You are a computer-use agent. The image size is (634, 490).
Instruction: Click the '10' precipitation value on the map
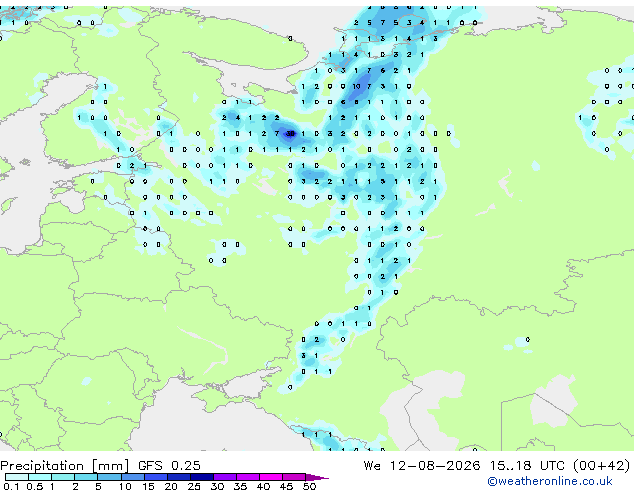pos(356,86)
